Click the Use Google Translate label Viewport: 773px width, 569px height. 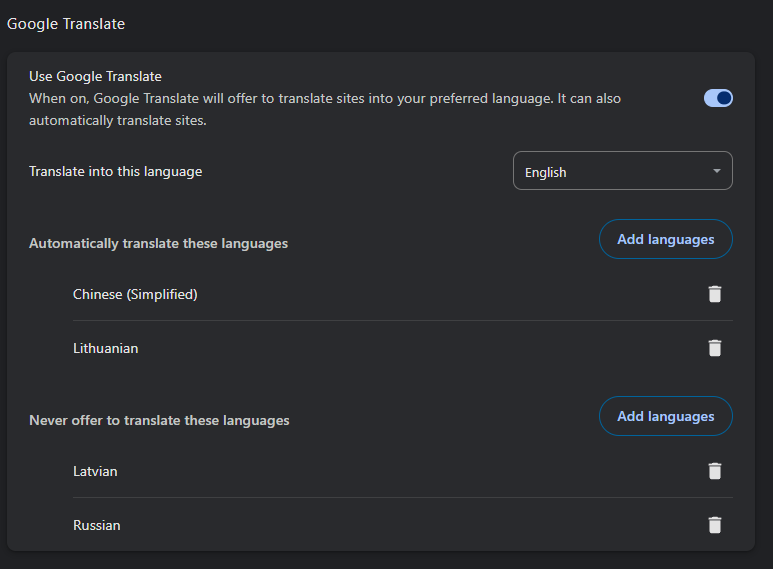[95, 76]
